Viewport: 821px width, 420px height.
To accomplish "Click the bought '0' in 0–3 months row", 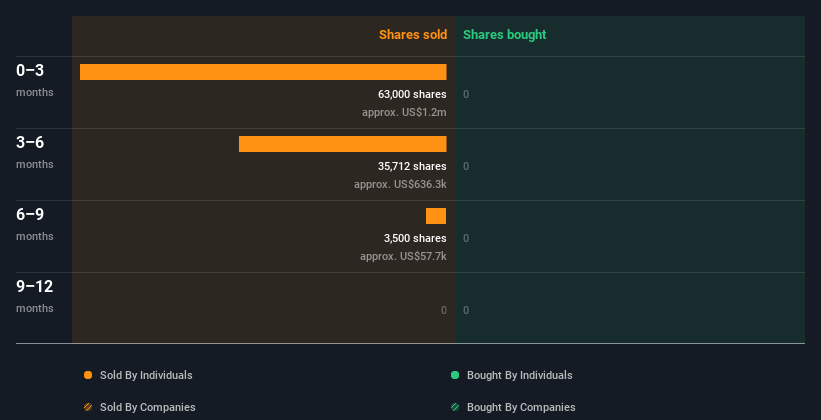I will (466, 94).
